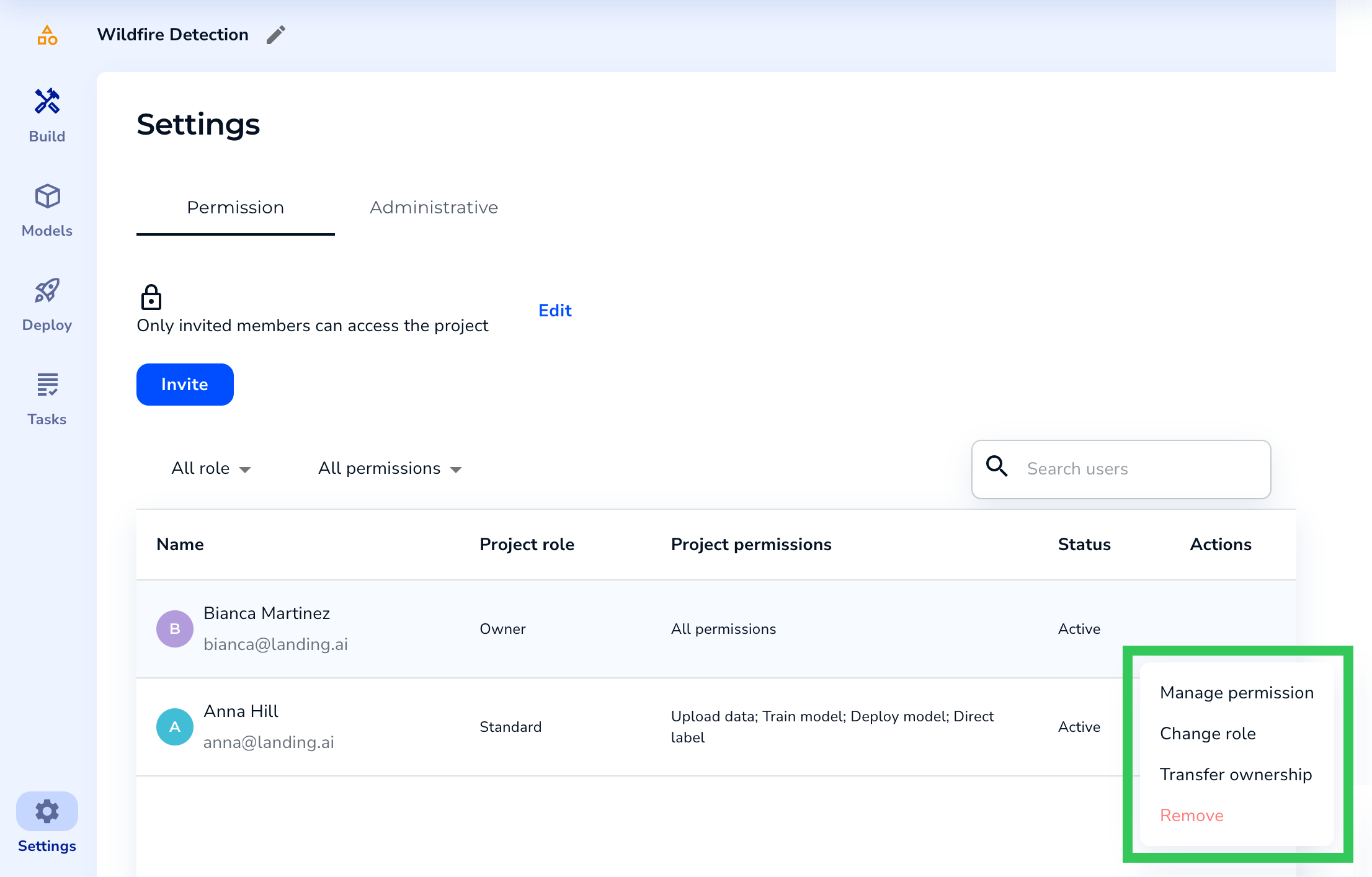Click the pencil icon to rename project
The width and height of the screenshot is (1372, 877).
[x=276, y=35]
